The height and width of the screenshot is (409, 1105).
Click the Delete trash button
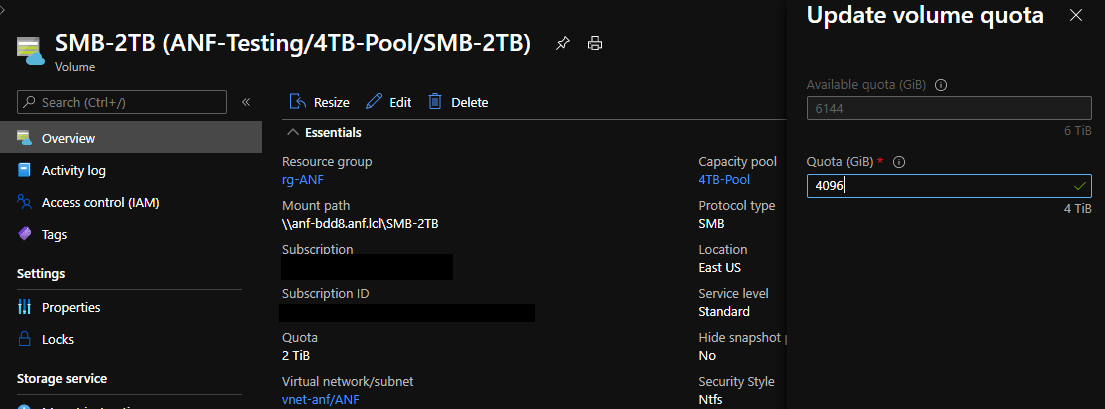click(458, 102)
